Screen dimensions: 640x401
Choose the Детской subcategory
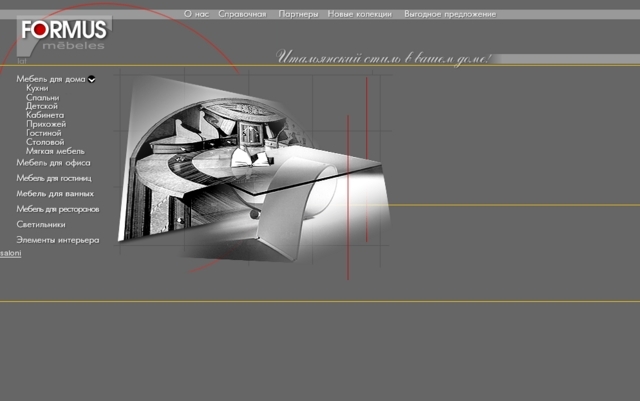(x=42, y=106)
